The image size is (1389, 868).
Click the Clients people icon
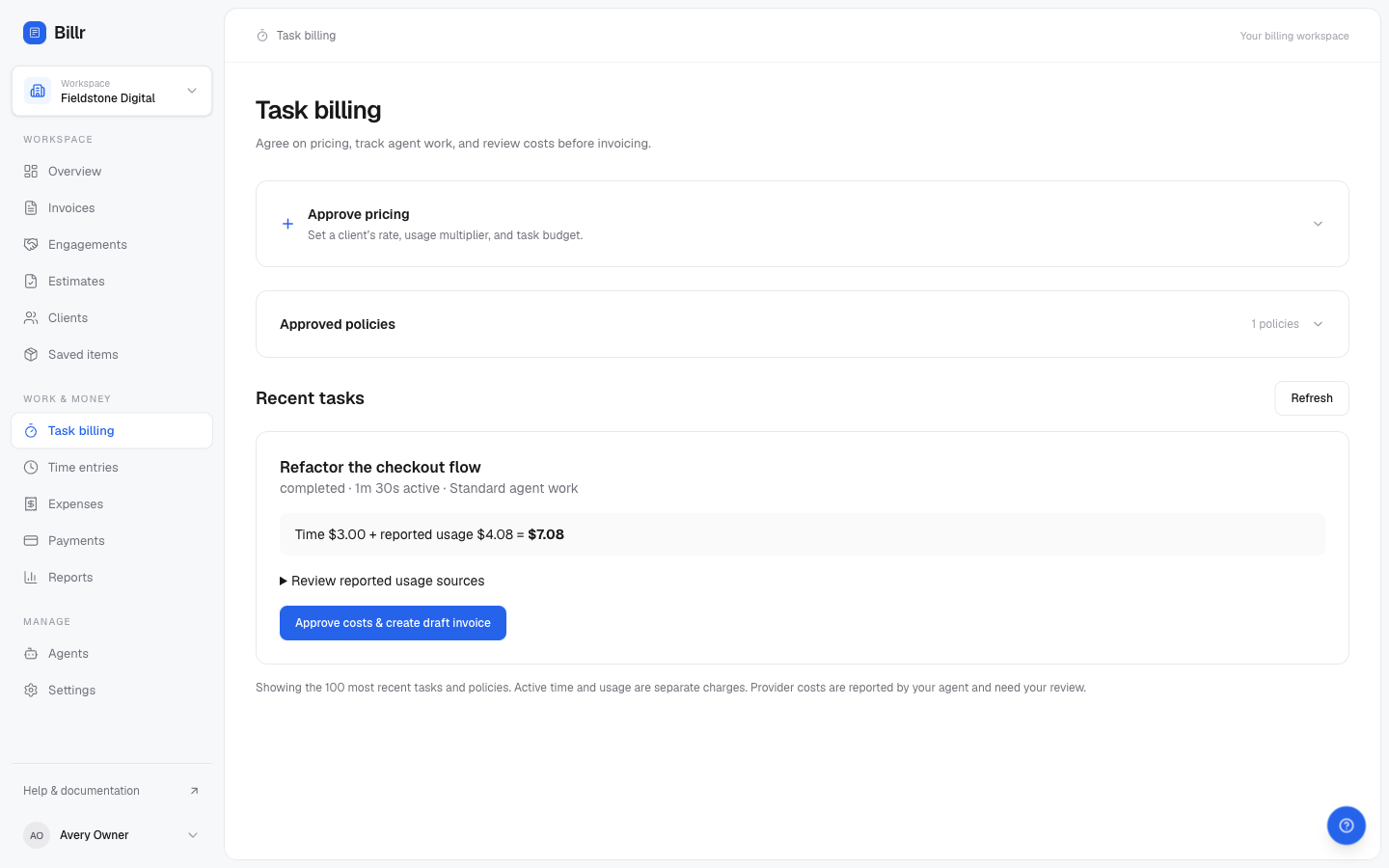(x=31, y=318)
